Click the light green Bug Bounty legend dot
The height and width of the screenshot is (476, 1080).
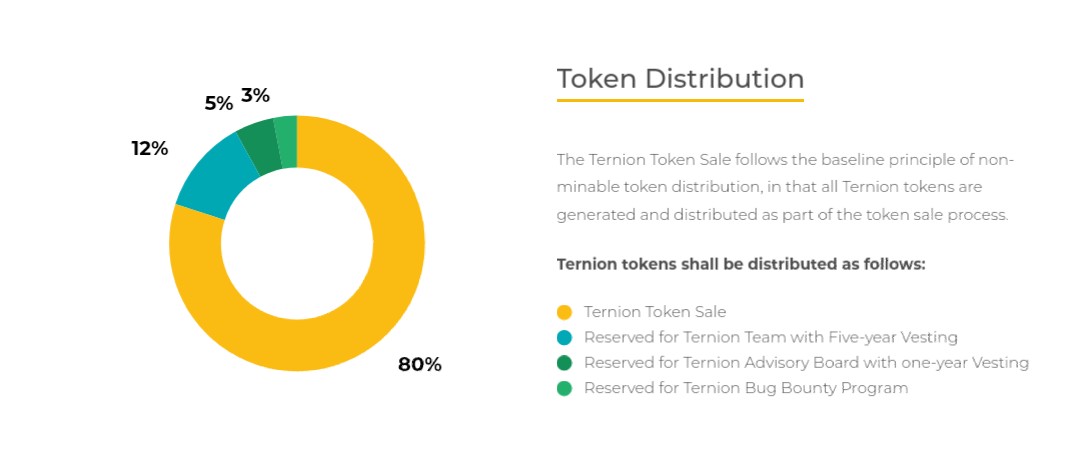(x=564, y=389)
